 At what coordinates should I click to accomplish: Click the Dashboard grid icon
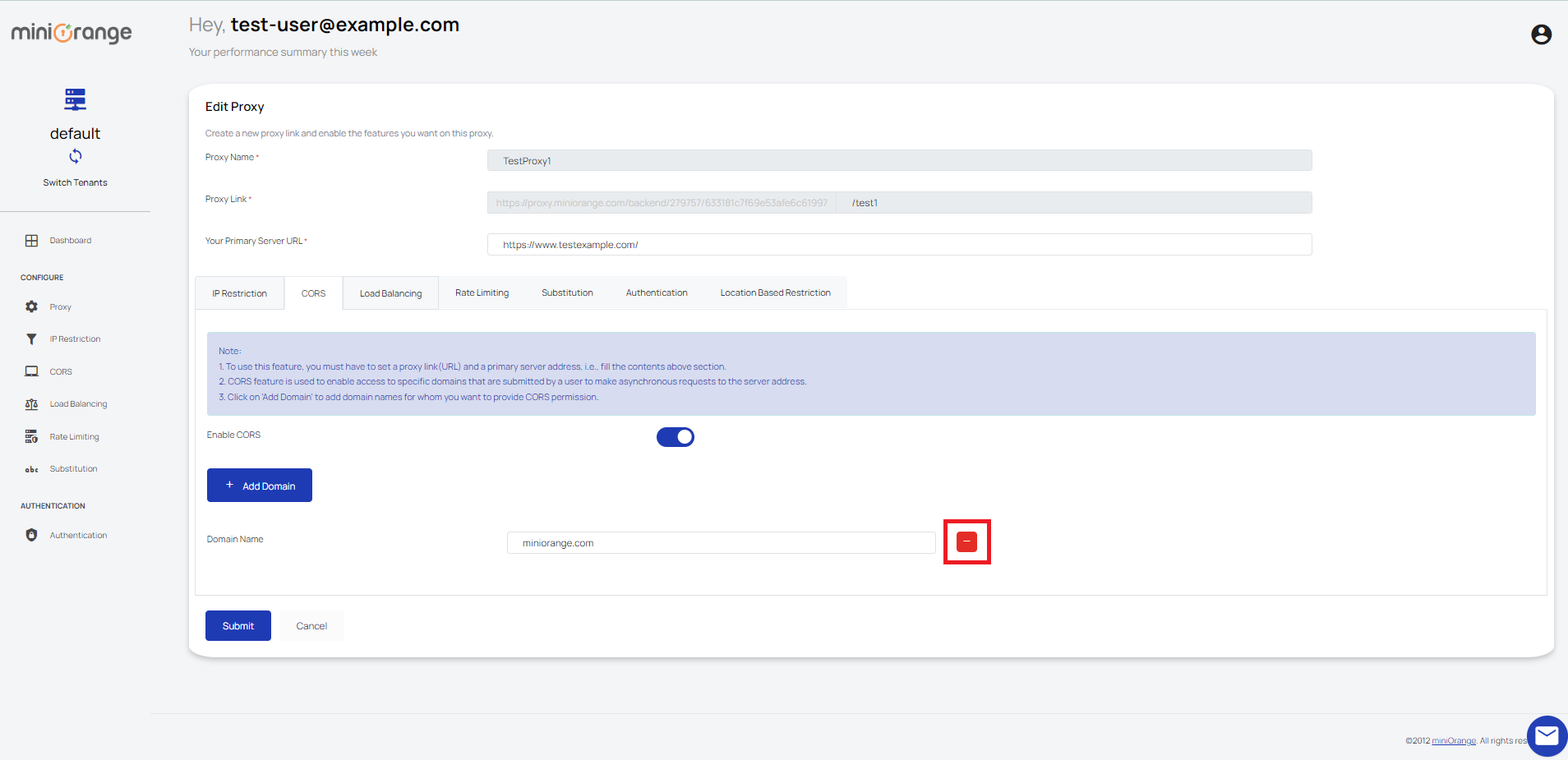(31, 241)
